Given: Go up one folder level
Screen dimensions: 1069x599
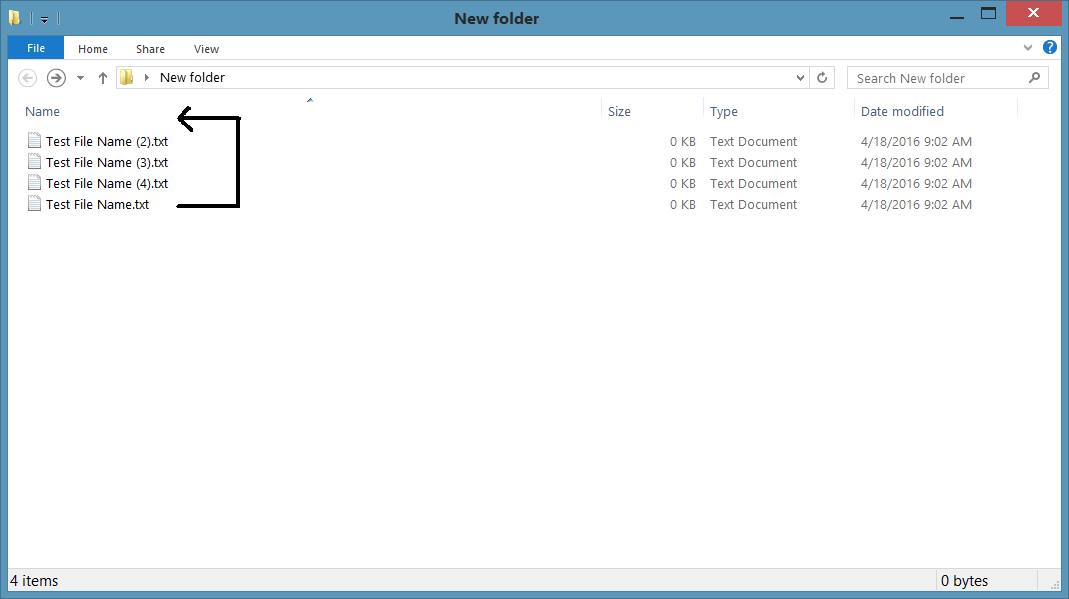Looking at the screenshot, I should pyautogui.click(x=102, y=77).
